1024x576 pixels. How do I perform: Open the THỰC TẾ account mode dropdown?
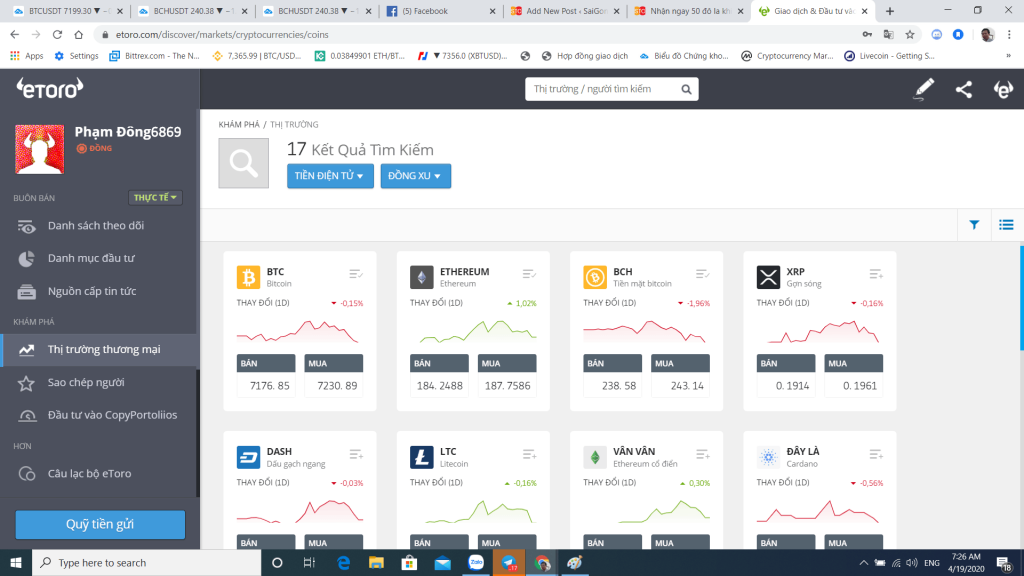[156, 198]
